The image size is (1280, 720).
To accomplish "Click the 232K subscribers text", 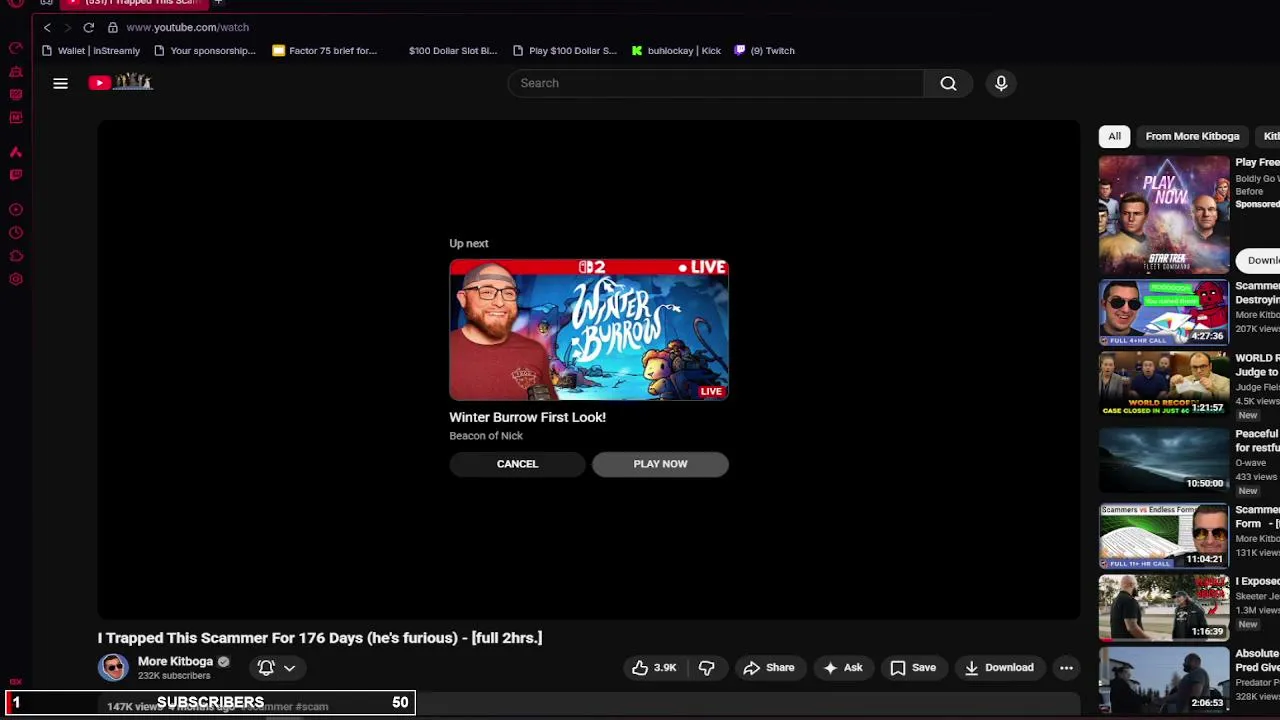I will 174,676.
